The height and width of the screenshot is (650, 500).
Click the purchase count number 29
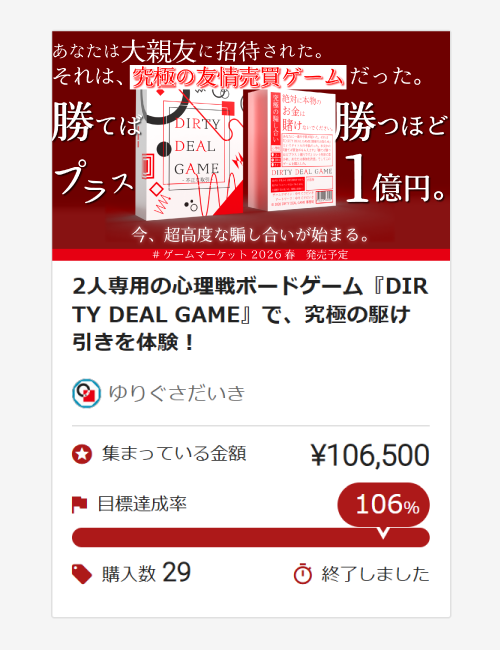click(x=176, y=572)
